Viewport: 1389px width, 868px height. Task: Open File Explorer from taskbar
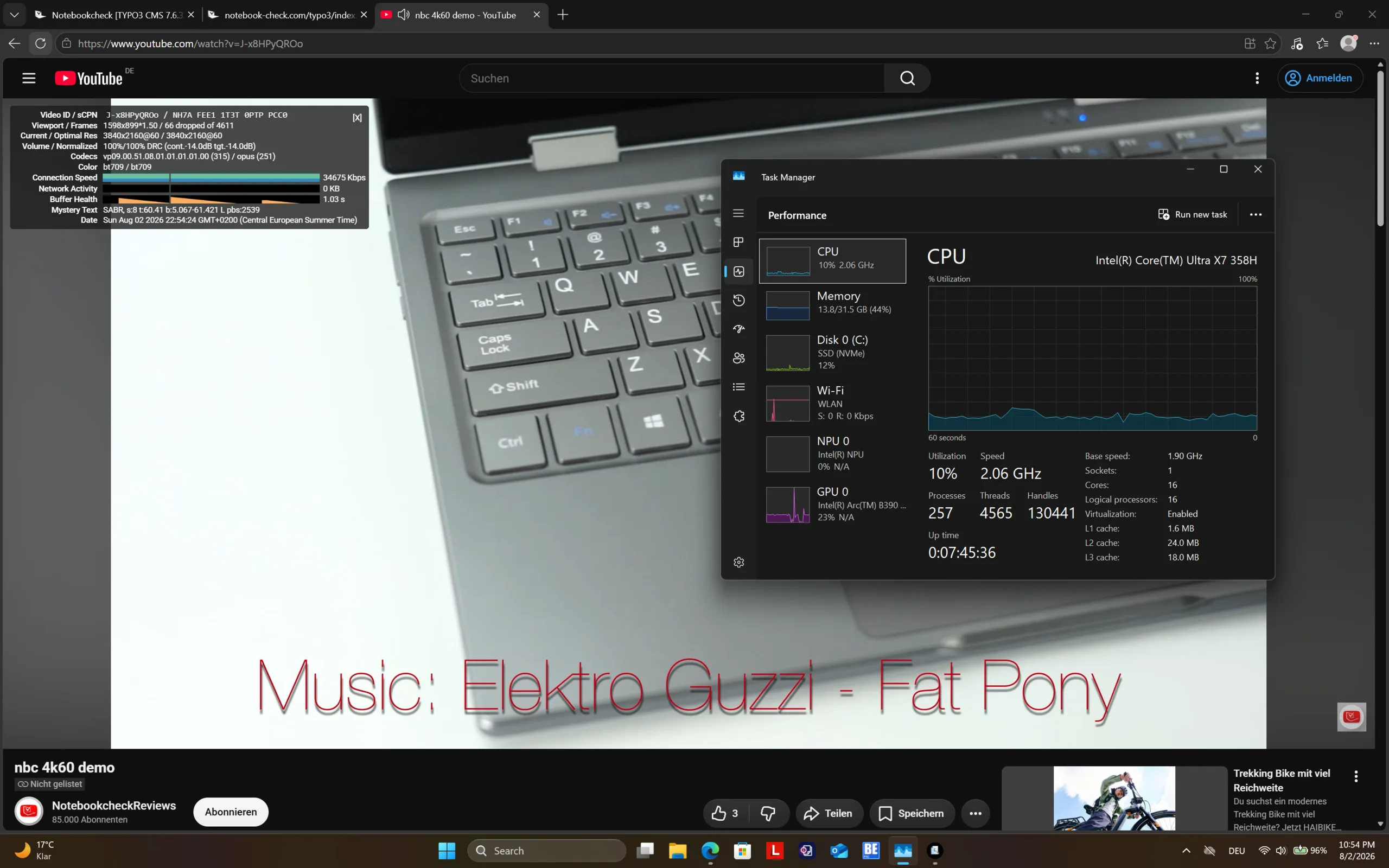pyautogui.click(x=677, y=850)
